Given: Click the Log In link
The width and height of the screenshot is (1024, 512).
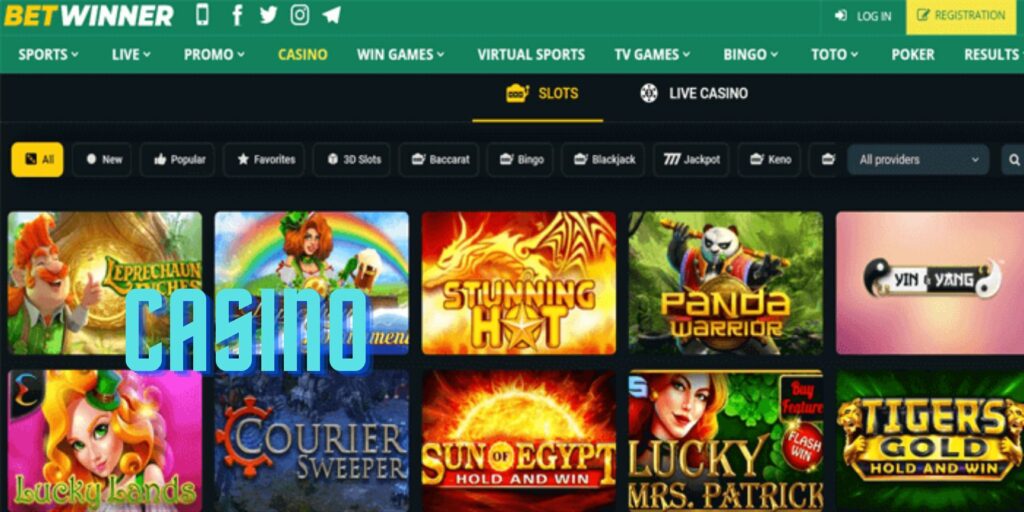Looking at the screenshot, I should 863,16.
